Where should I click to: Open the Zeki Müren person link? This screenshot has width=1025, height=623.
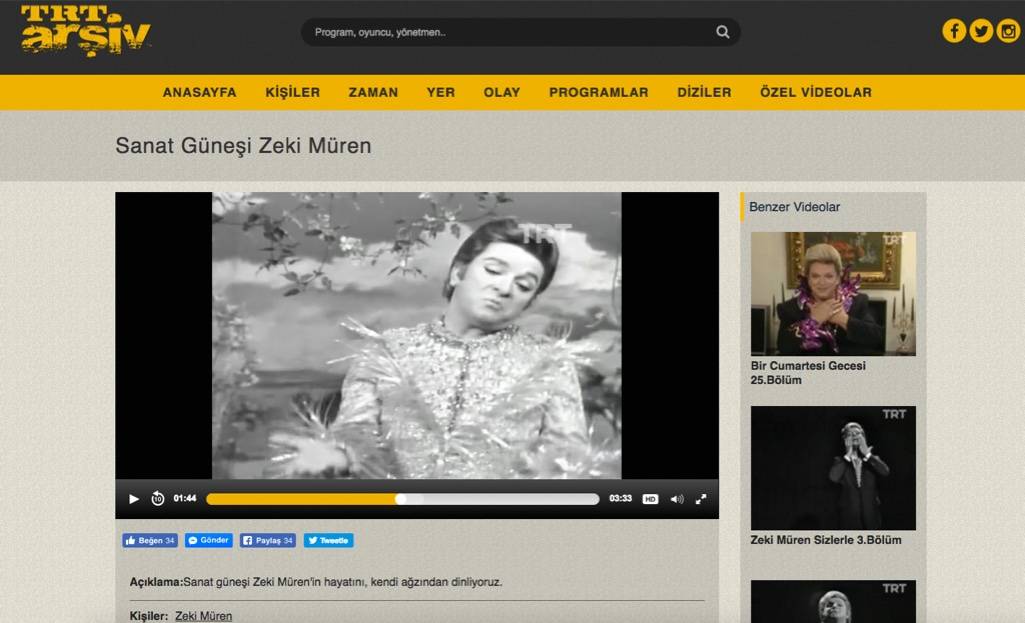pos(203,616)
